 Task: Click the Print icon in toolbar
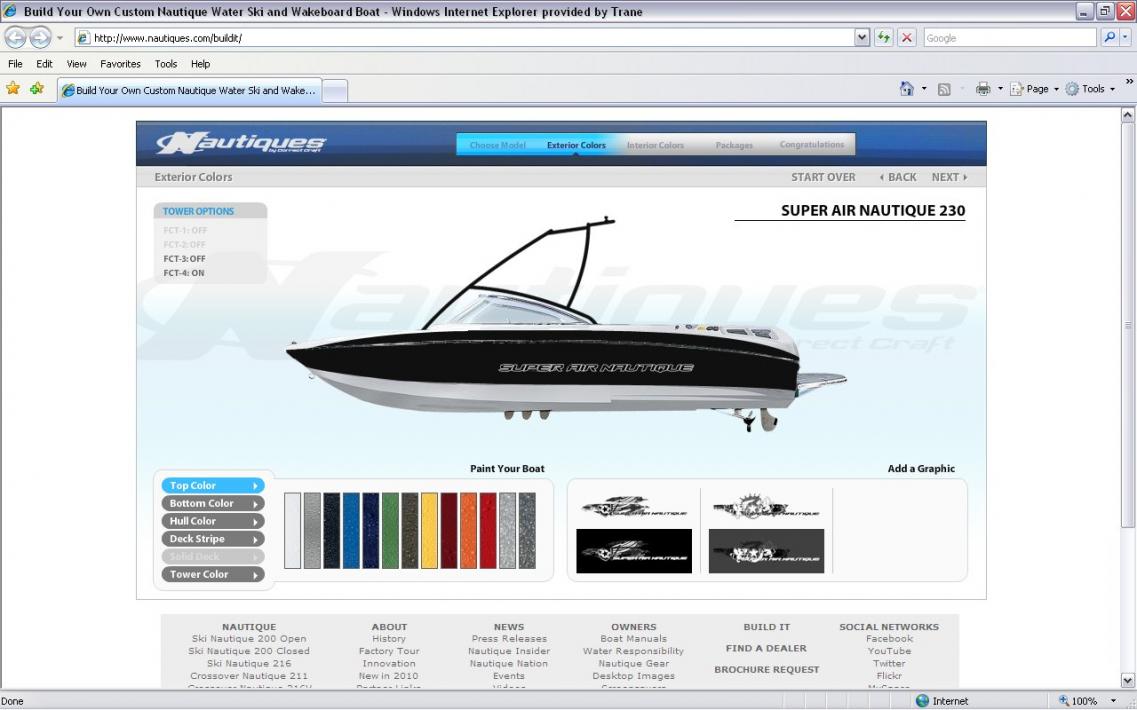(x=982, y=89)
